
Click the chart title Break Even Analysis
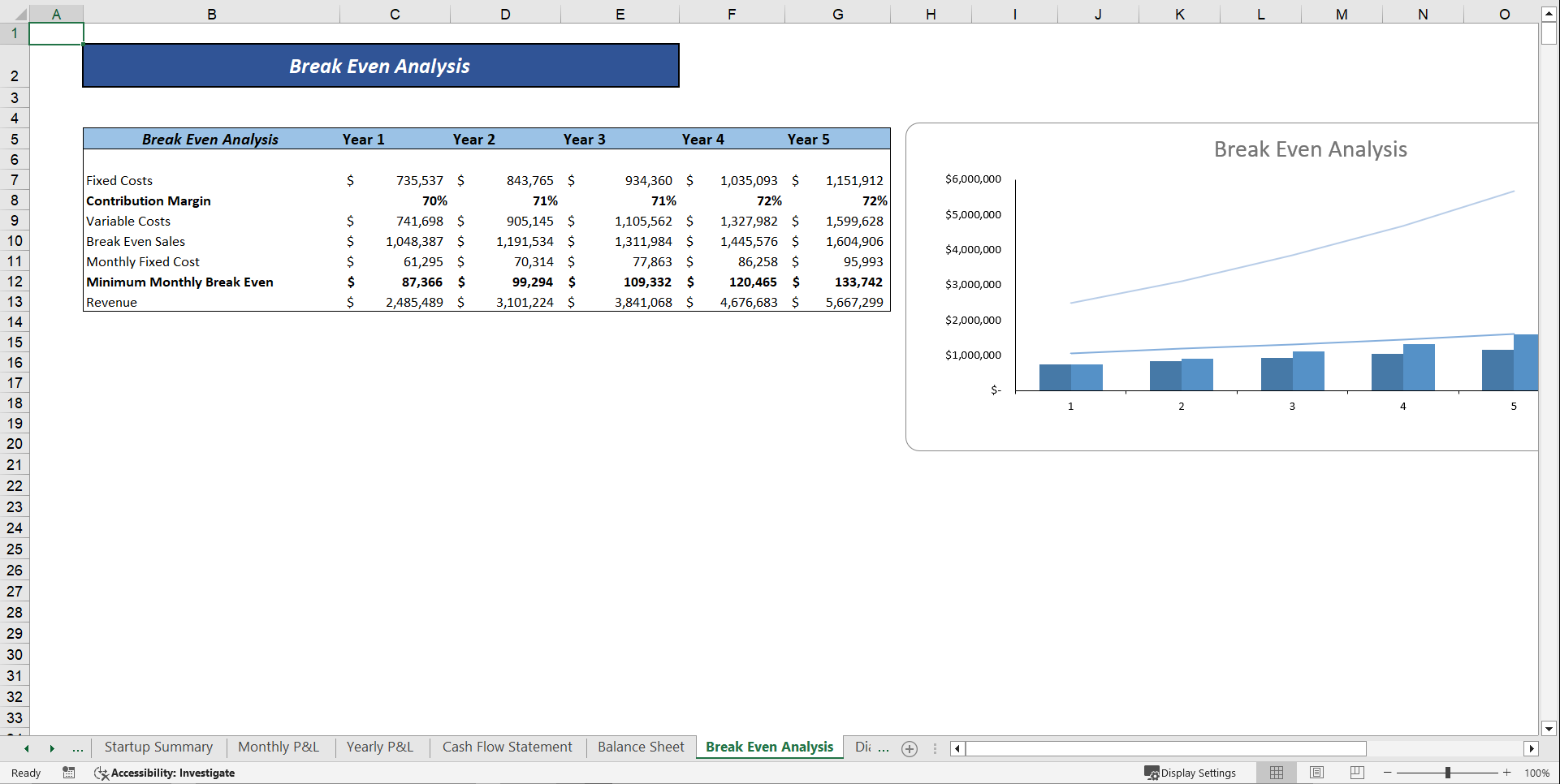tap(1310, 149)
